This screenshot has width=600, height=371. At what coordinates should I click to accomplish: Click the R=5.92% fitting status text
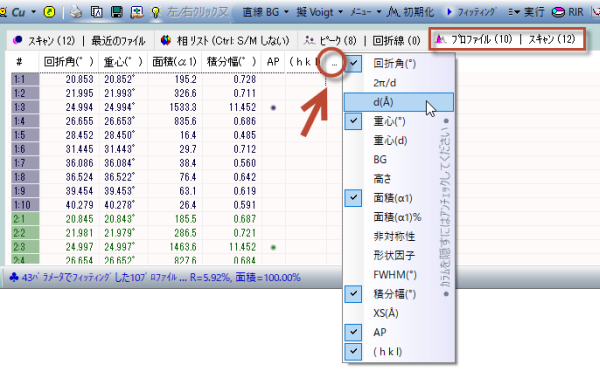pos(210,277)
